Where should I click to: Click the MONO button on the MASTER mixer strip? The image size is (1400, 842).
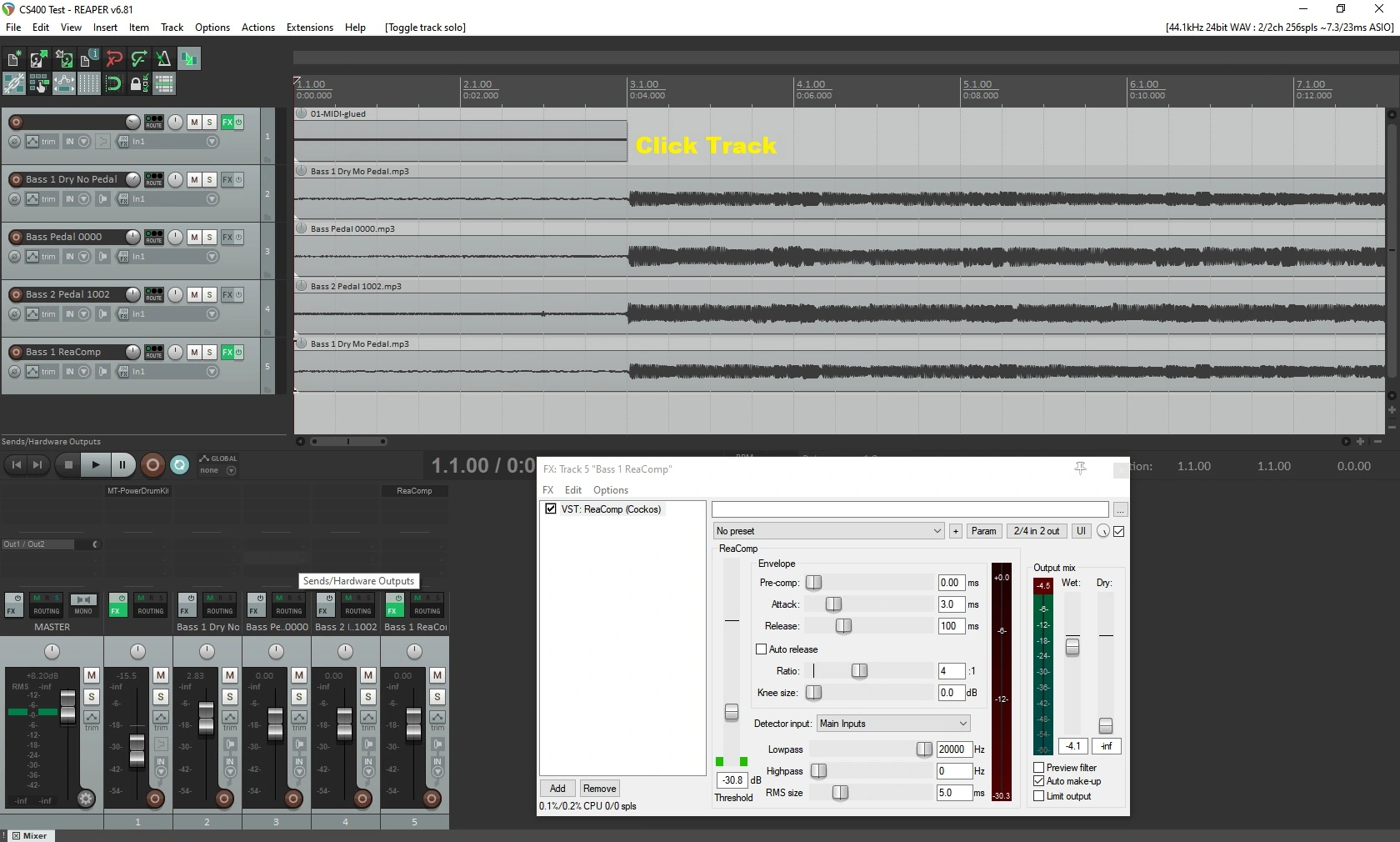point(83,605)
